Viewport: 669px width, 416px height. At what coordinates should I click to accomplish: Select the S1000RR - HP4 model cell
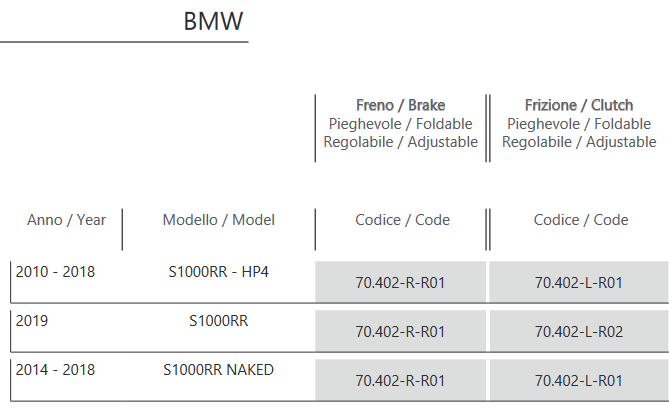[x=218, y=272]
